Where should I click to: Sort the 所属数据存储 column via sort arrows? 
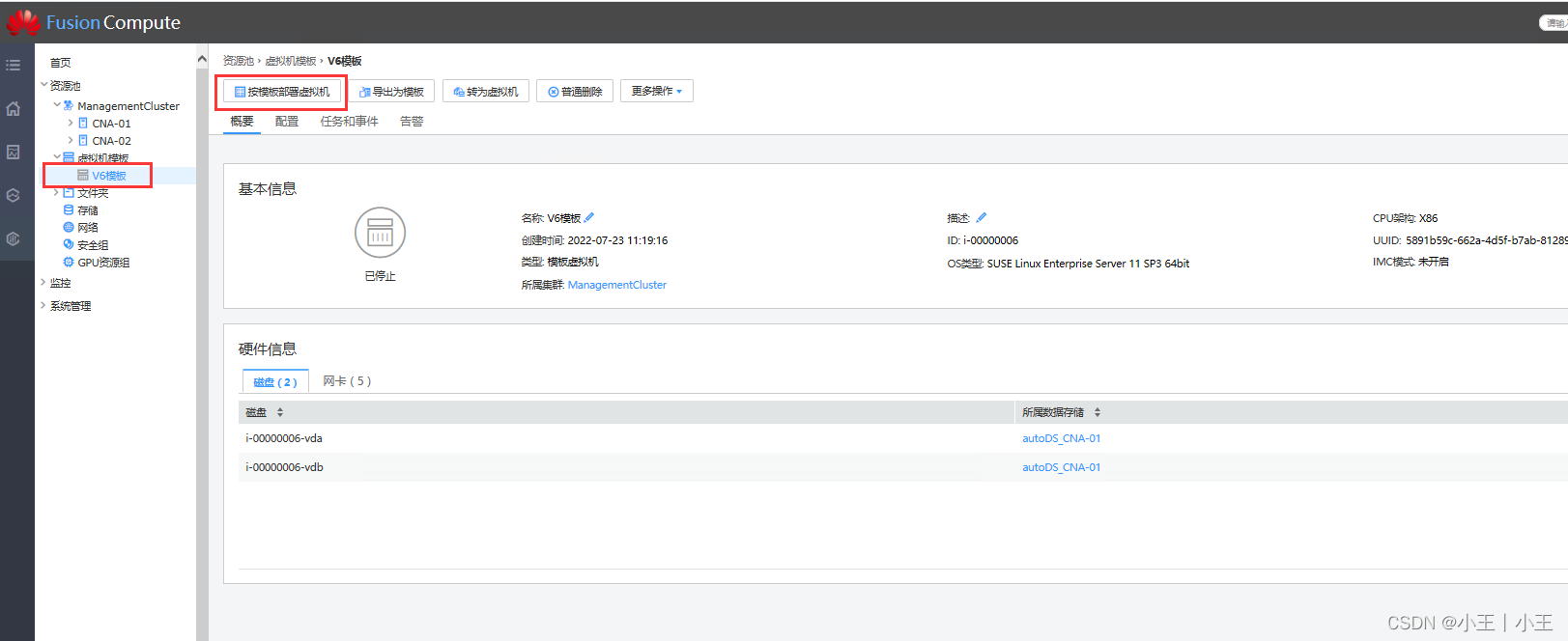click(x=1098, y=412)
